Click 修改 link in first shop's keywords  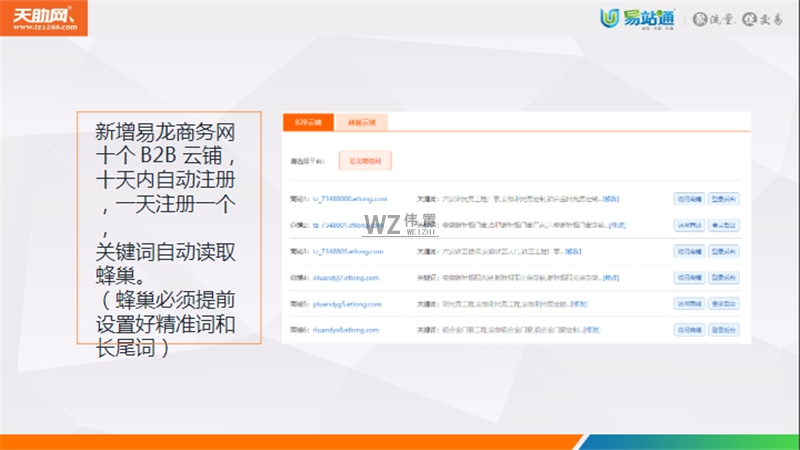click(x=609, y=198)
